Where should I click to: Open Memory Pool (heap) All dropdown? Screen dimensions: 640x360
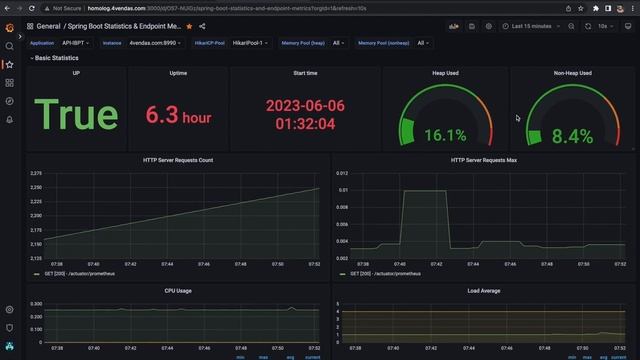(x=338, y=43)
